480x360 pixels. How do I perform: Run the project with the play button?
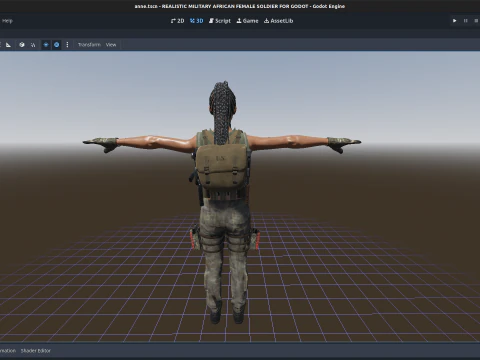click(454, 21)
